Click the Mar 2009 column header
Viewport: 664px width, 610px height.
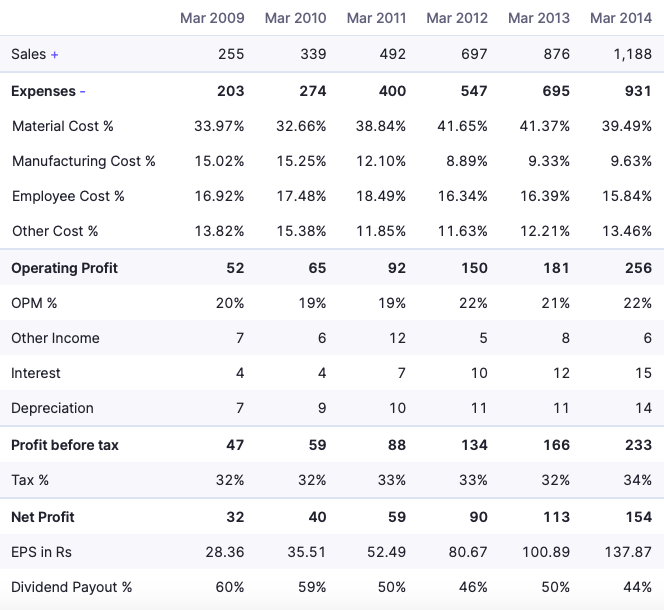tap(212, 18)
